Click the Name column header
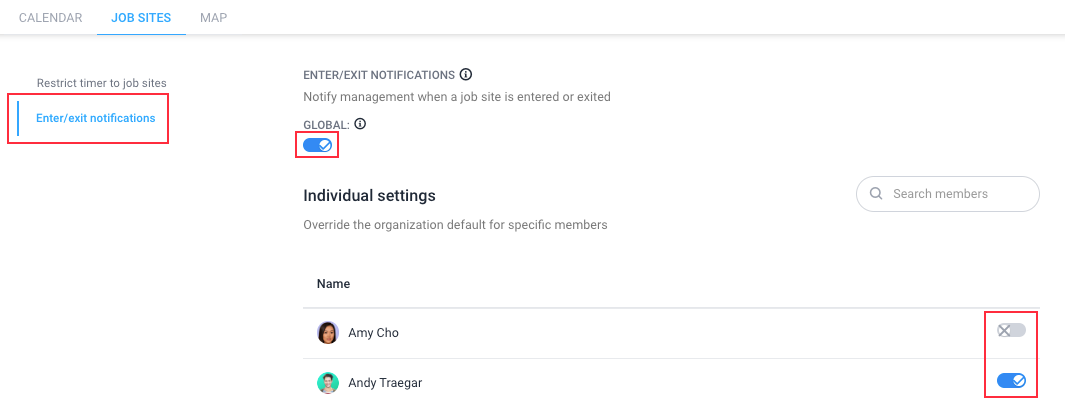Viewport: 1065px width, 407px height. coord(333,283)
